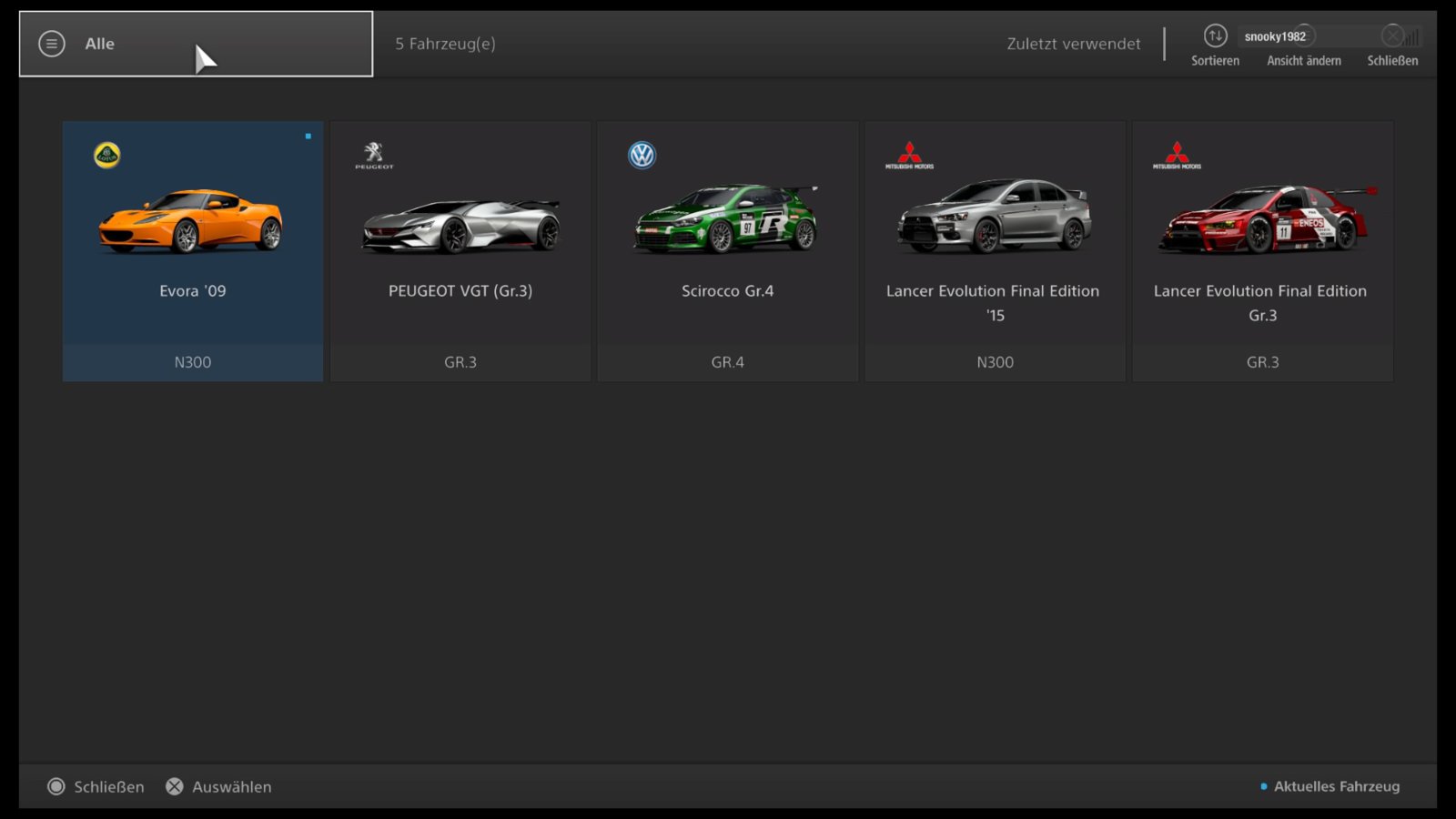Click the Sortieren arrows icon
The height and width of the screenshot is (819, 1456).
(1215, 36)
